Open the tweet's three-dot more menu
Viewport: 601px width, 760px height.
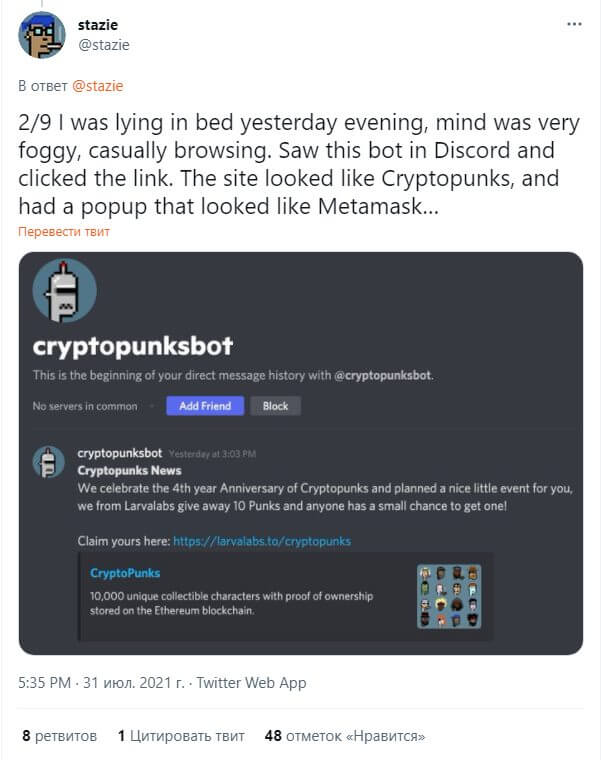click(574, 24)
